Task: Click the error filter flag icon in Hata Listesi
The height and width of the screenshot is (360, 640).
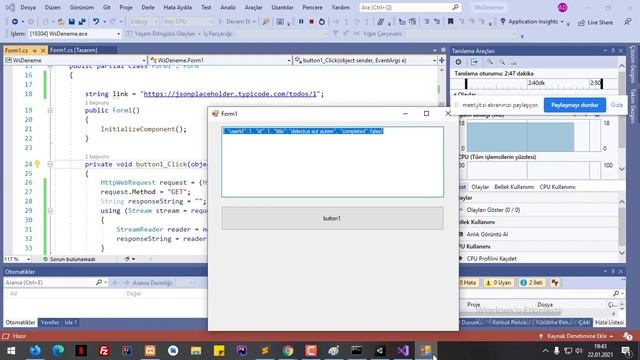Action: 555,282
